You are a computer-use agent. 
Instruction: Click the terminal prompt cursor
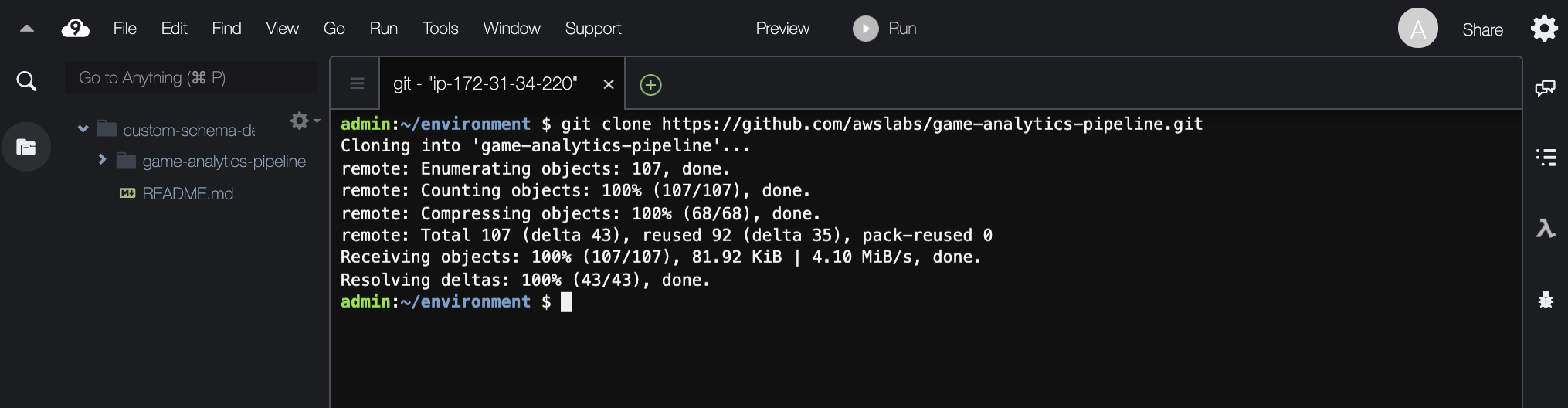(566, 302)
